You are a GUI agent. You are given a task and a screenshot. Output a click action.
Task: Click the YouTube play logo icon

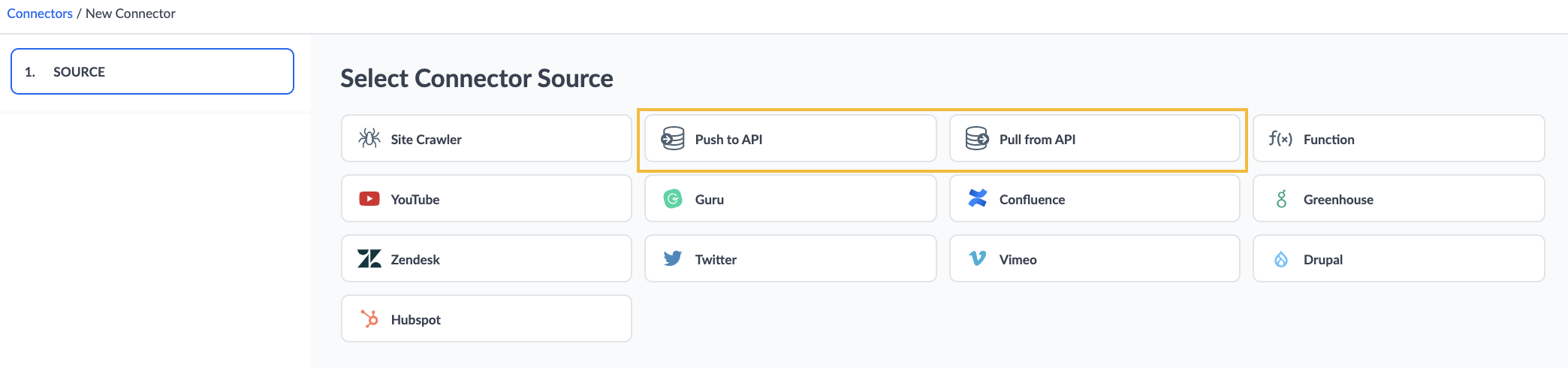[x=369, y=198]
